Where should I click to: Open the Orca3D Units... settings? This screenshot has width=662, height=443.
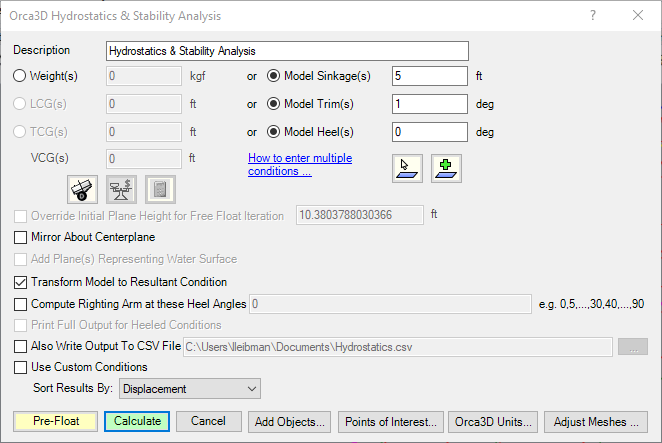(493, 422)
